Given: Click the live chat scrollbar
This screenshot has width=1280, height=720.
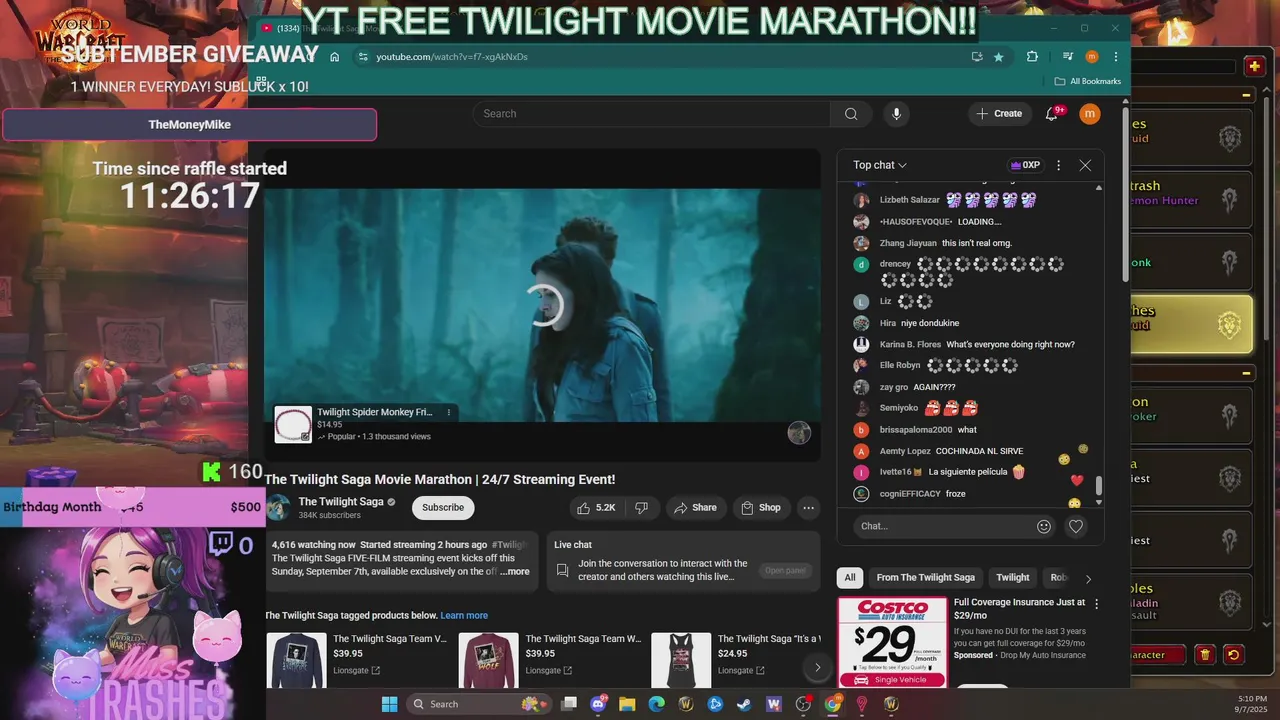Looking at the screenshot, I should 1099,486.
